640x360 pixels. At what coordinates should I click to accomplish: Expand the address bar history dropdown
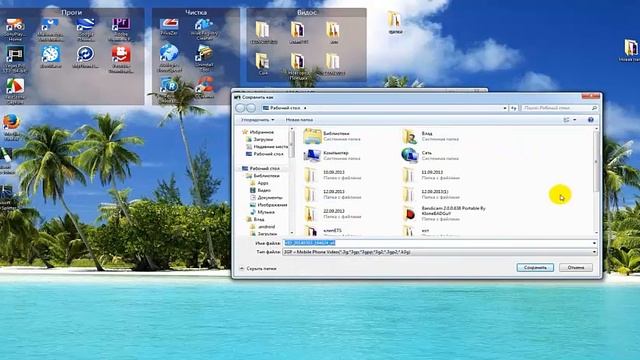[x=505, y=108]
